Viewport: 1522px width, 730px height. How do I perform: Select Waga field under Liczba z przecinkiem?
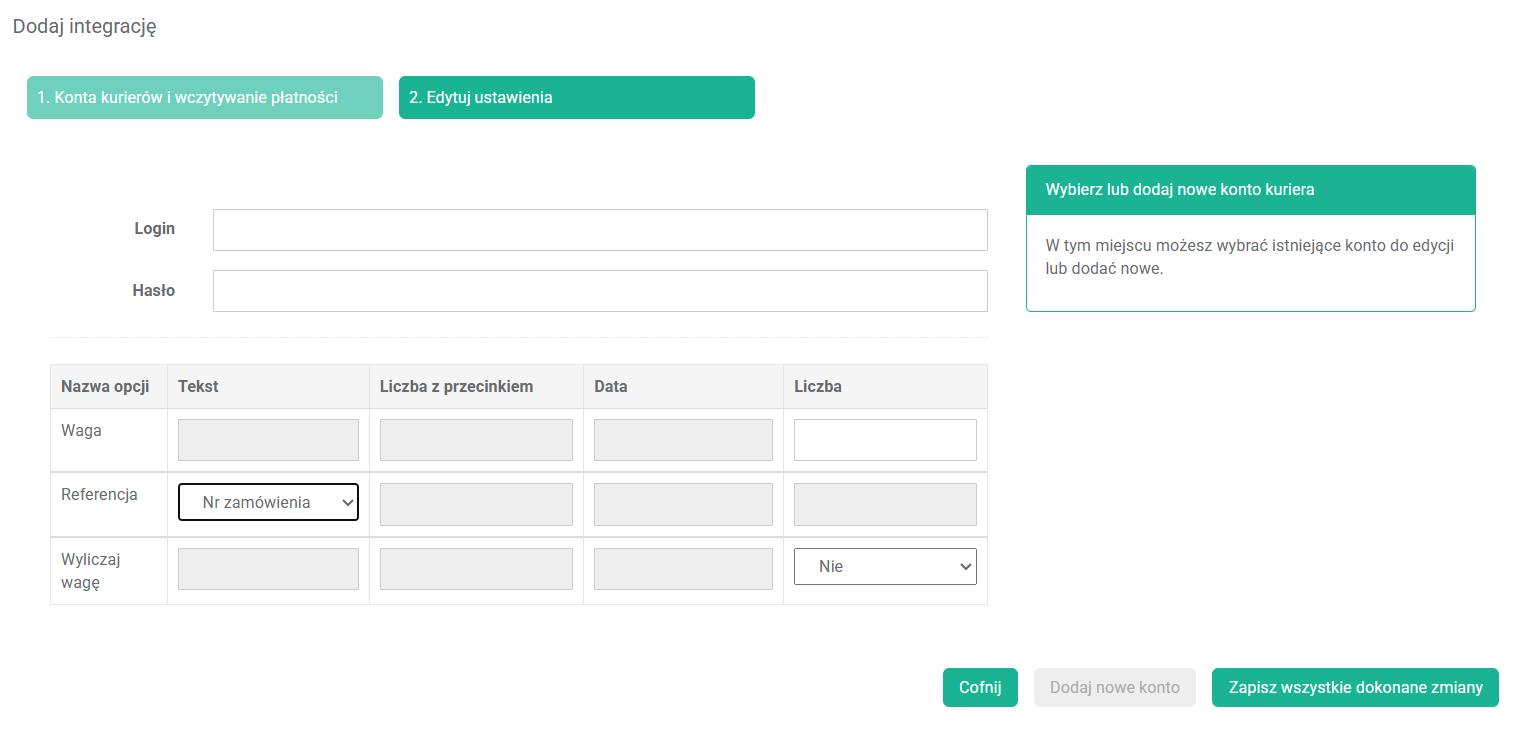(476, 440)
